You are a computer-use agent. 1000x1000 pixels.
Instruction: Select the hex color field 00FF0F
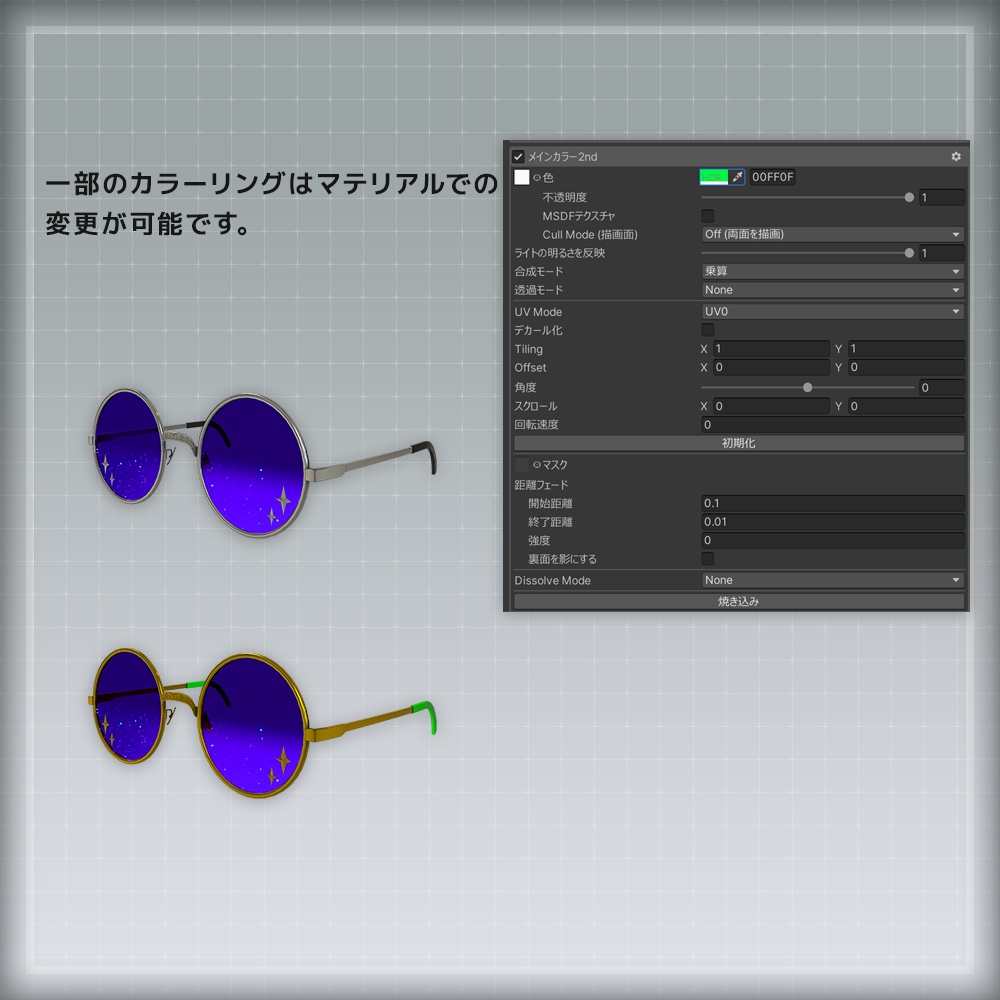(x=772, y=177)
